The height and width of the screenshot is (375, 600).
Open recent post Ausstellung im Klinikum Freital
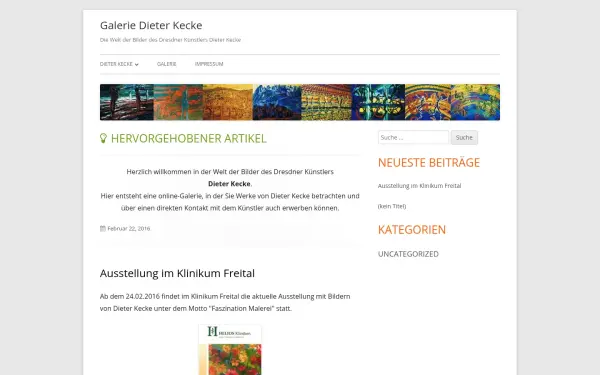419,186
